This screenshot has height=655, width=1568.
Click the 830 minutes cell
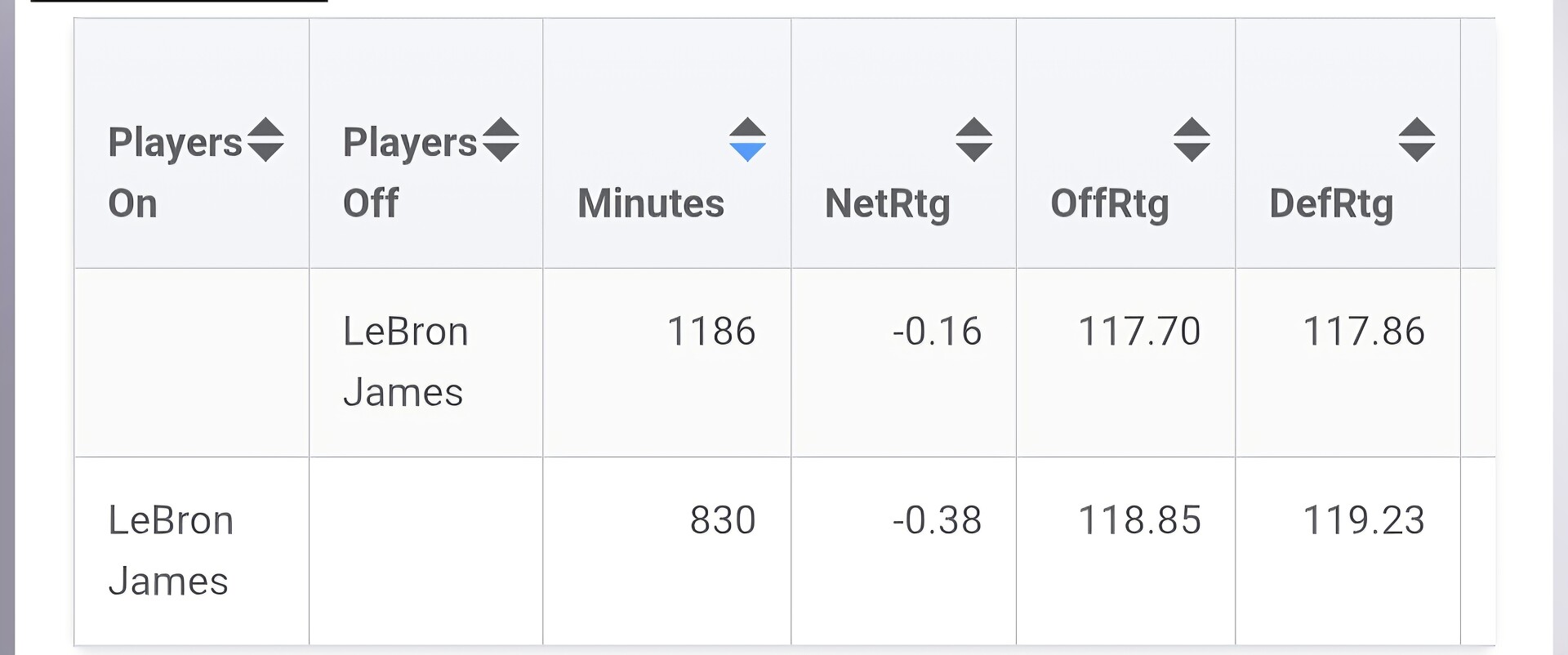[723, 520]
